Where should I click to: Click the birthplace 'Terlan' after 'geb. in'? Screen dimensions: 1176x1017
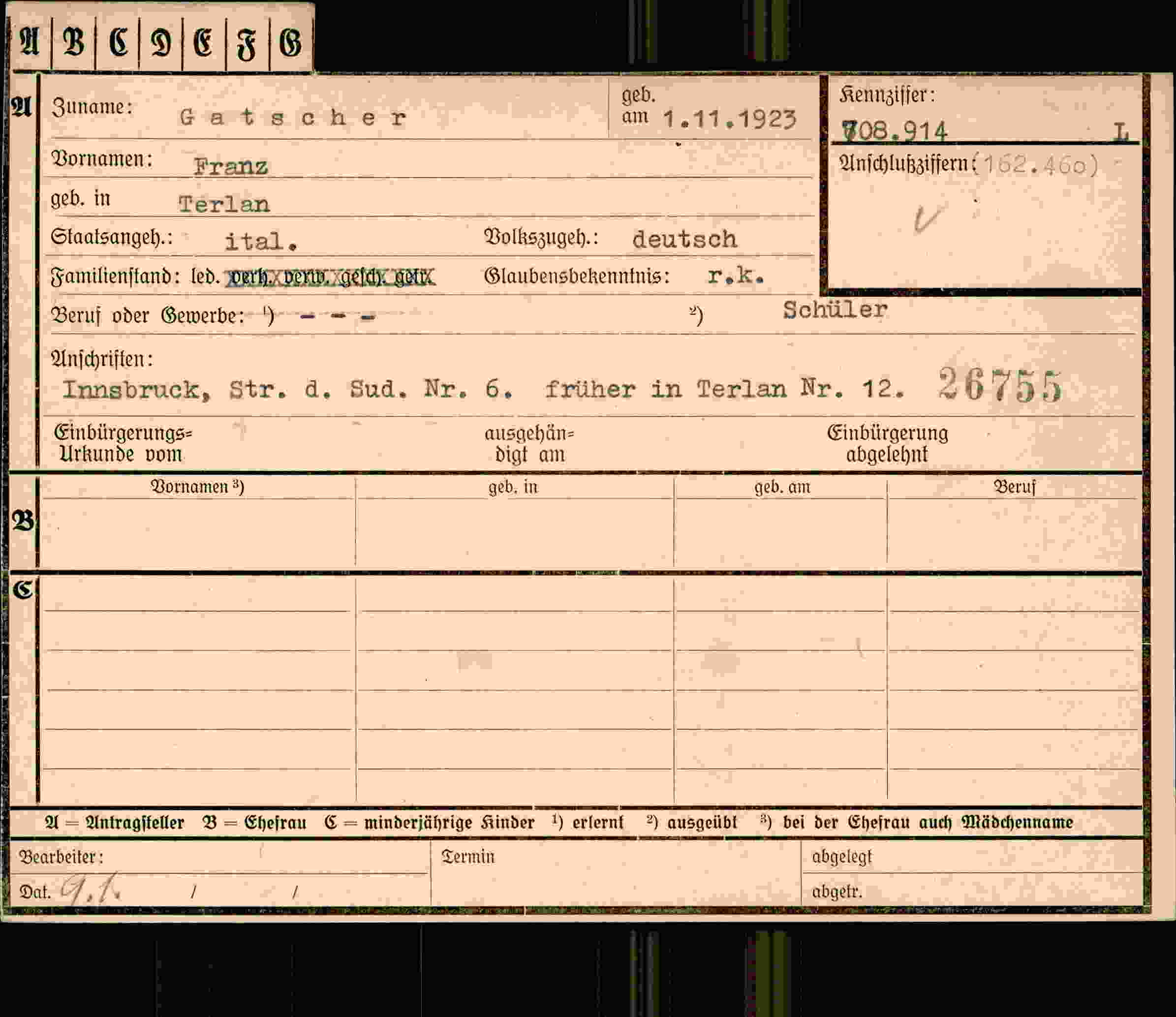point(224,204)
